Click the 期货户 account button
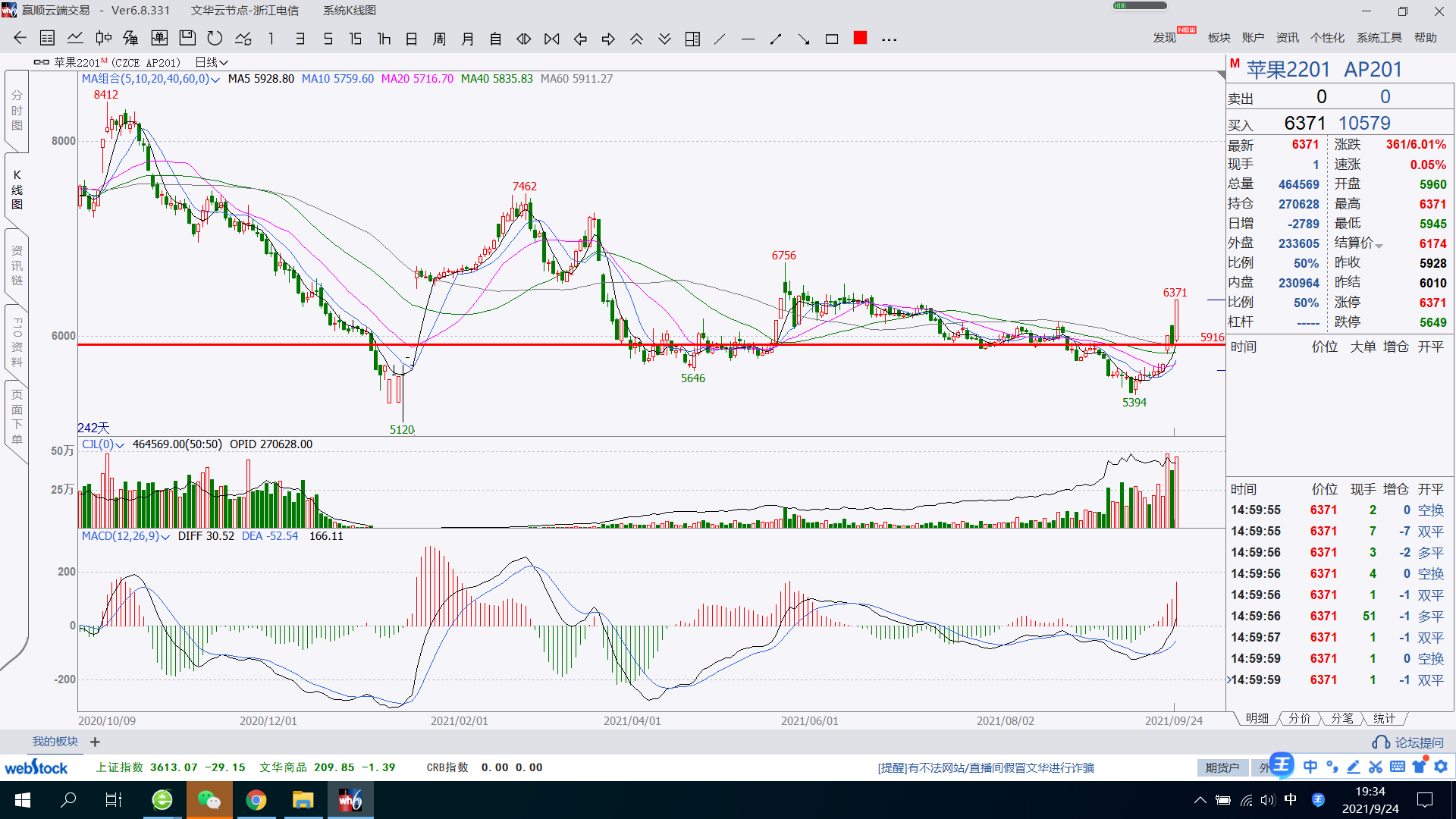 tap(1222, 767)
